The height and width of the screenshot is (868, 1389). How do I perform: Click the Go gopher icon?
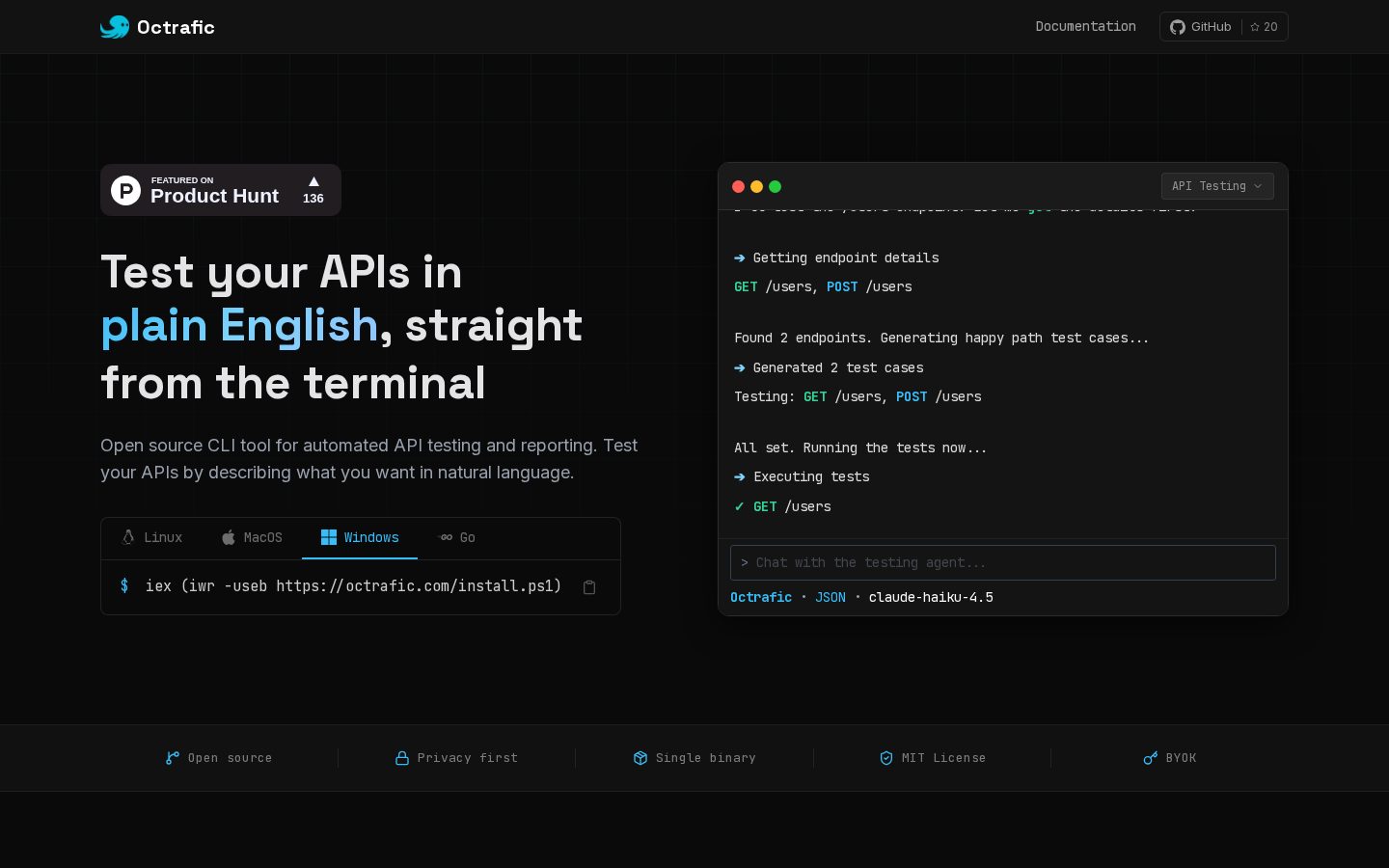pos(446,537)
